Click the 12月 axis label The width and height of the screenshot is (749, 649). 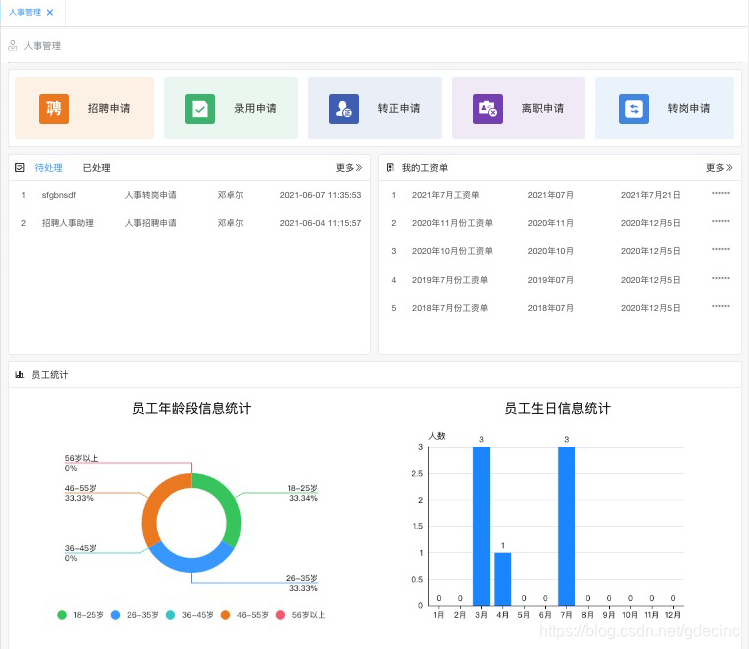673,615
